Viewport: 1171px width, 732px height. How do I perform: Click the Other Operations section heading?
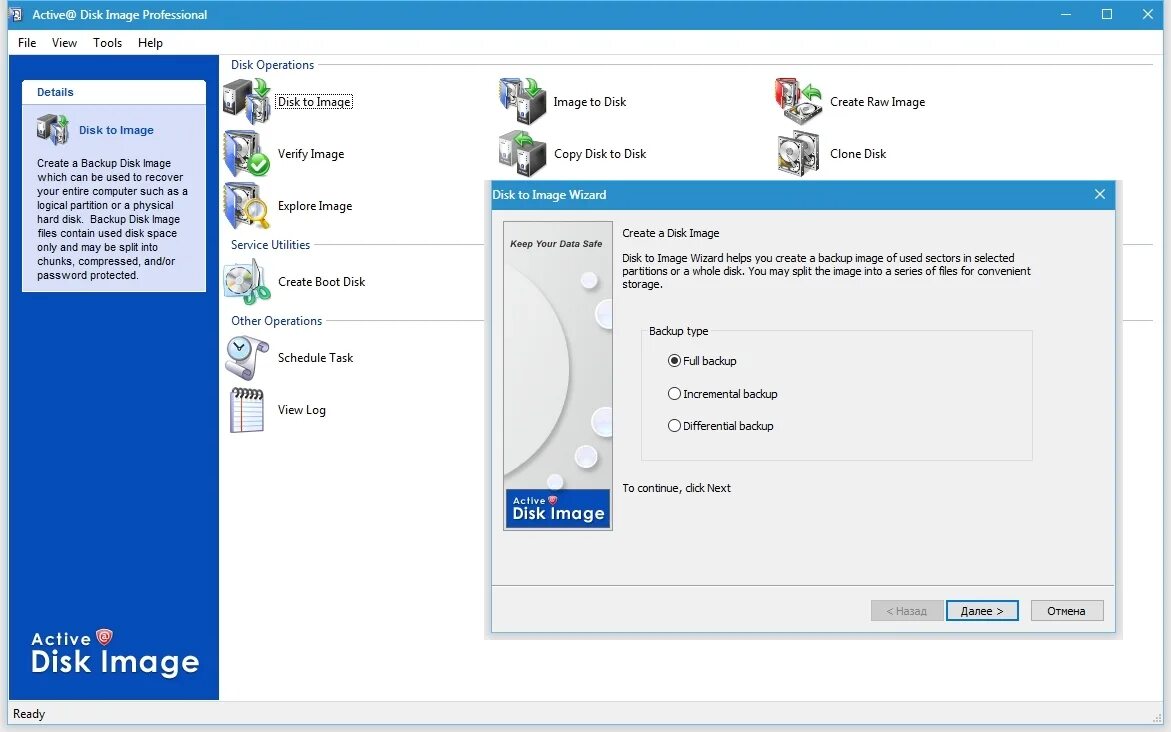click(276, 321)
